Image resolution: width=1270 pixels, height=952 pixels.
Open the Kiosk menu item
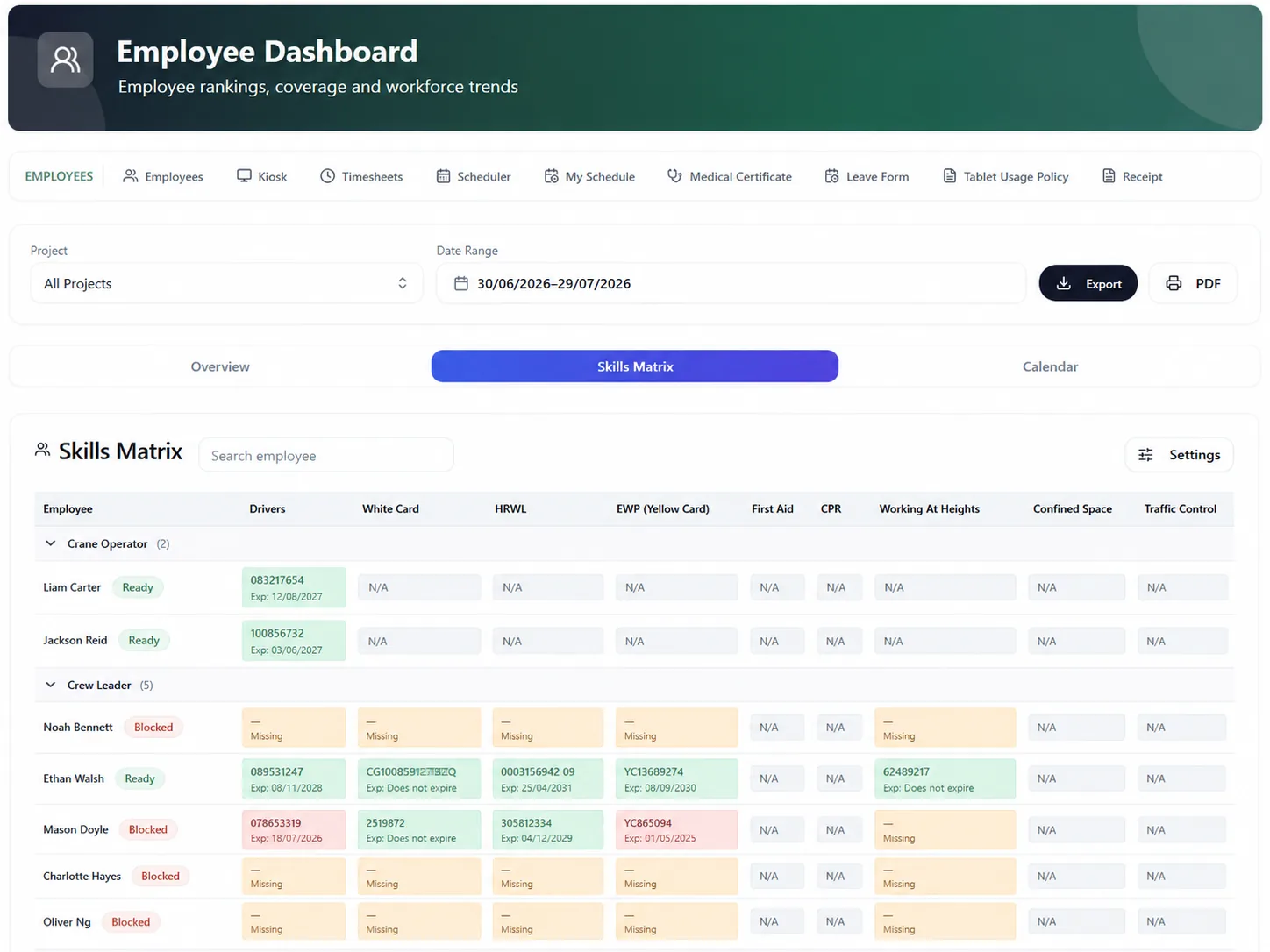(x=261, y=176)
